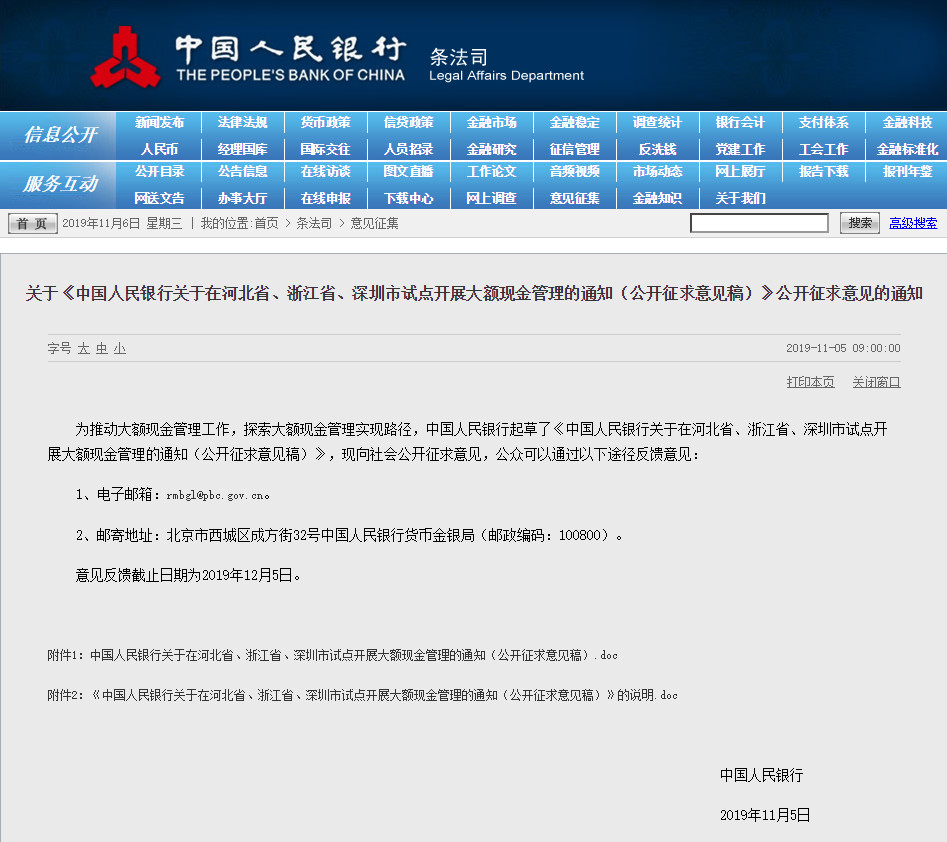Click the People's Bank of China red logo
The height and width of the screenshot is (842, 947).
[x=125, y=57]
